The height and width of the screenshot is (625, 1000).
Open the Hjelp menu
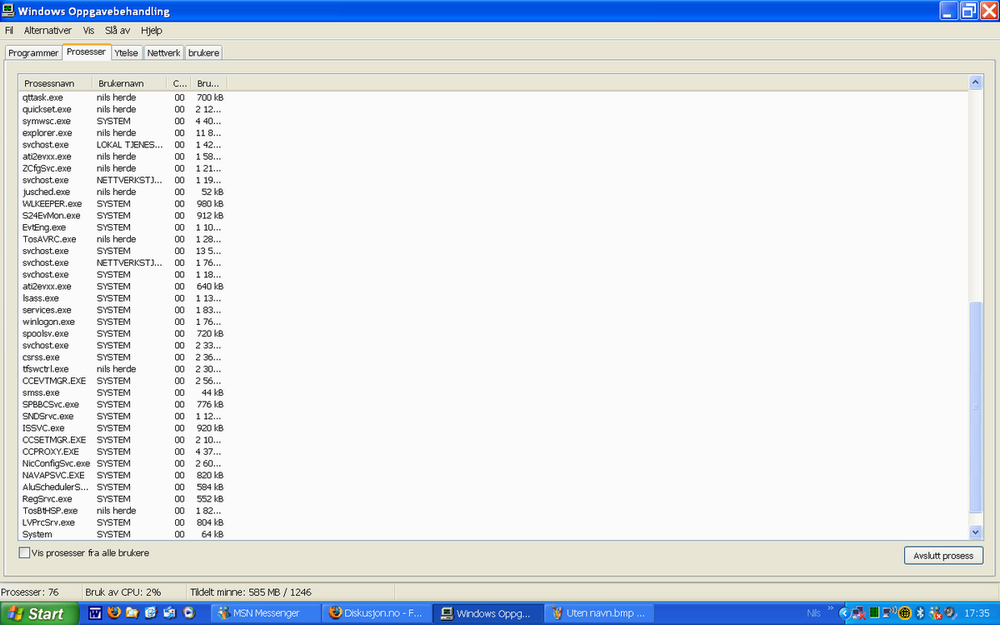(152, 30)
